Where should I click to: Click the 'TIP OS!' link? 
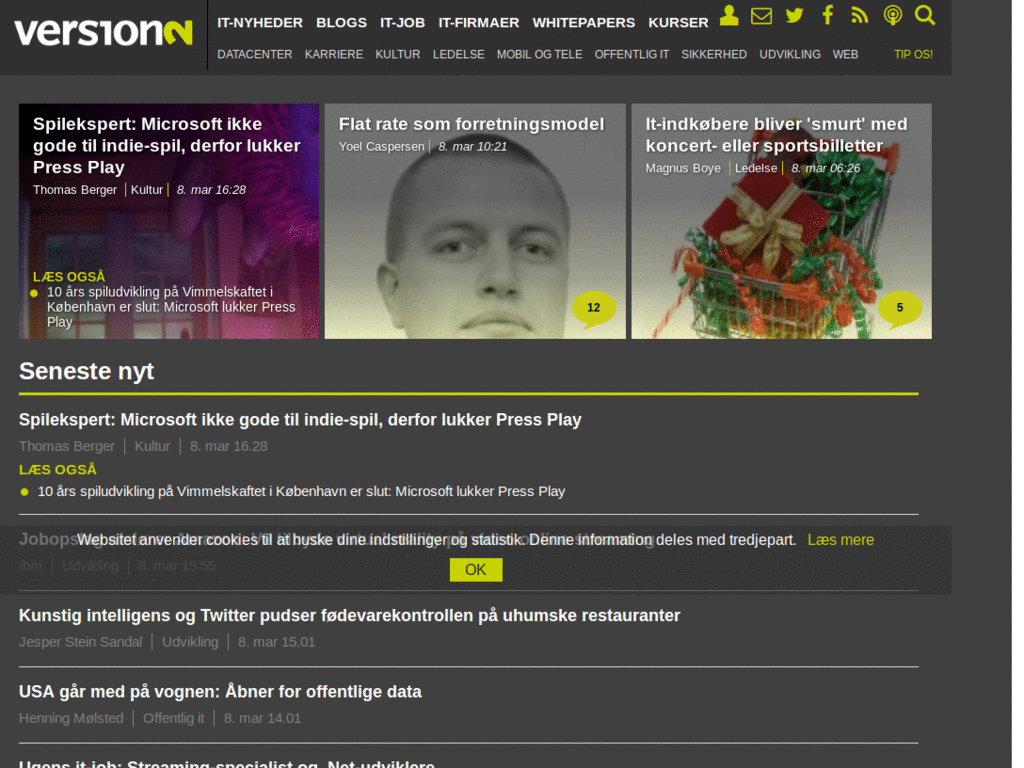(912, 54)
